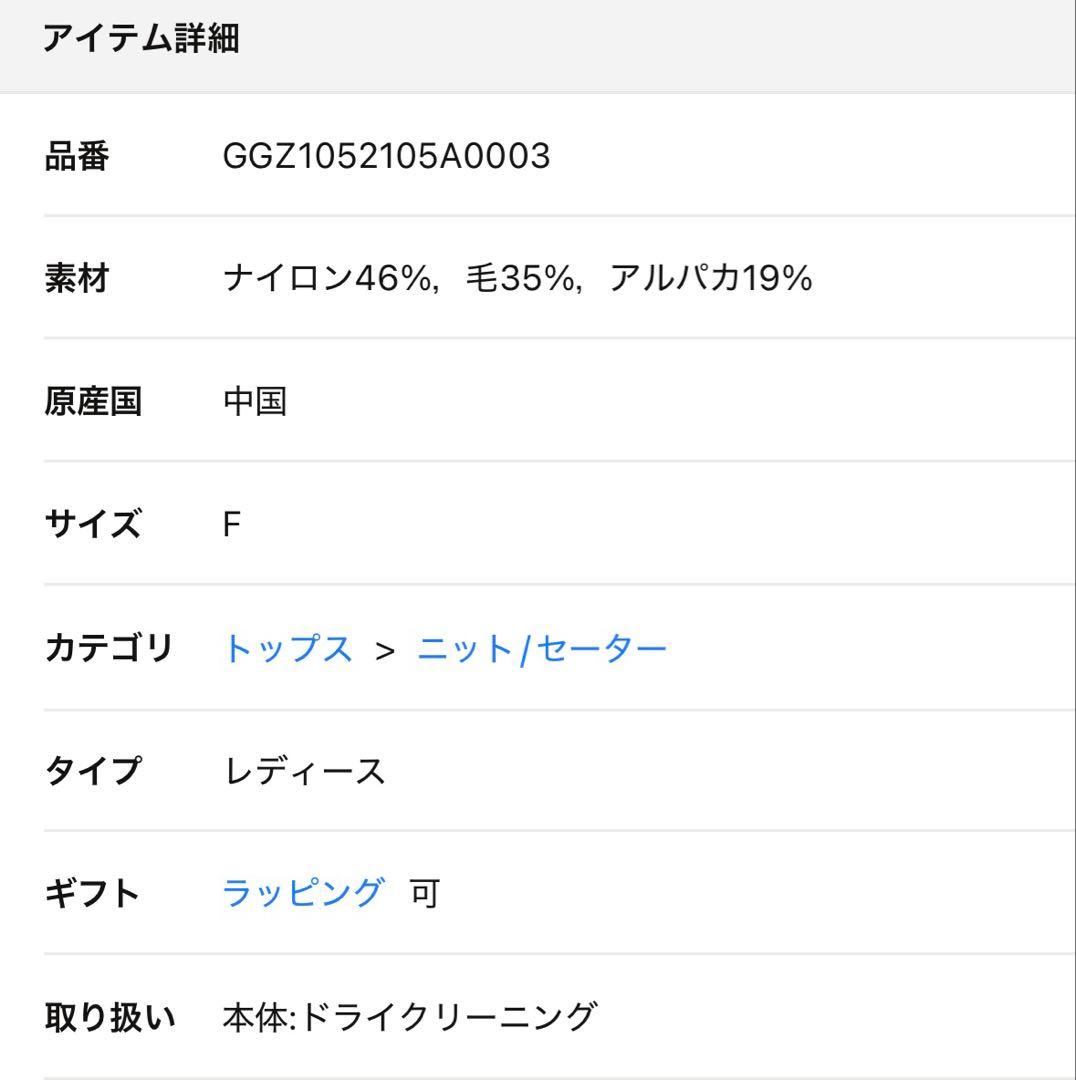Click the タイプ row label
Viewport: 1076px width, 1080px height.
pos(93,771)
